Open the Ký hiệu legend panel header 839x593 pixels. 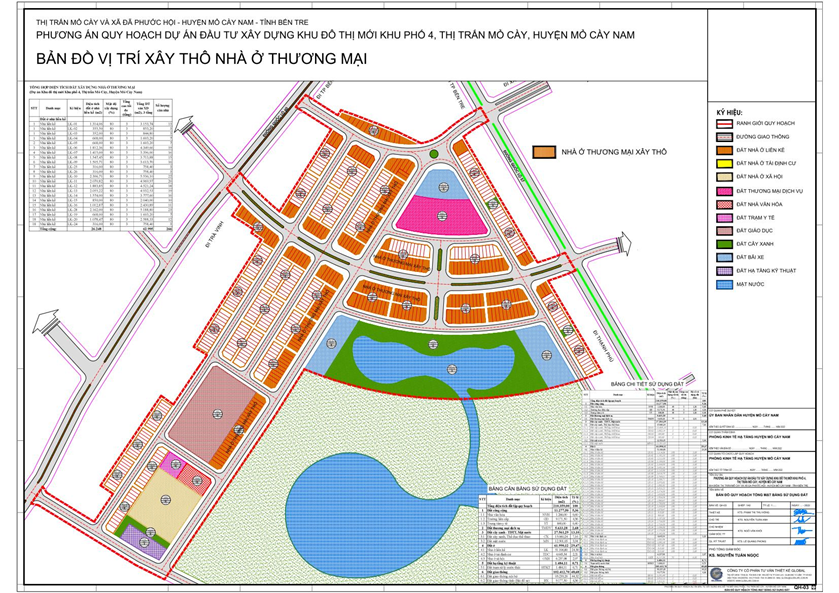(x=728, y=111)
